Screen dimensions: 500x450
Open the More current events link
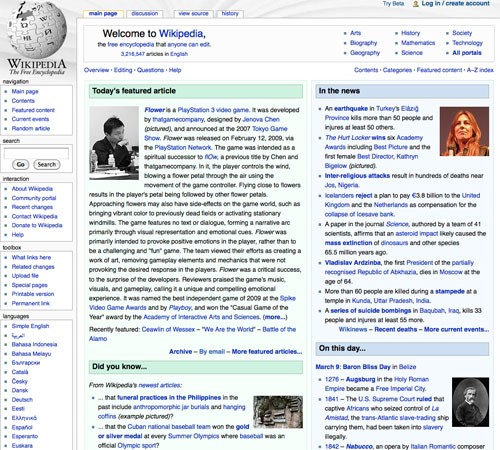pyautogui.click(x=456, y=329)
